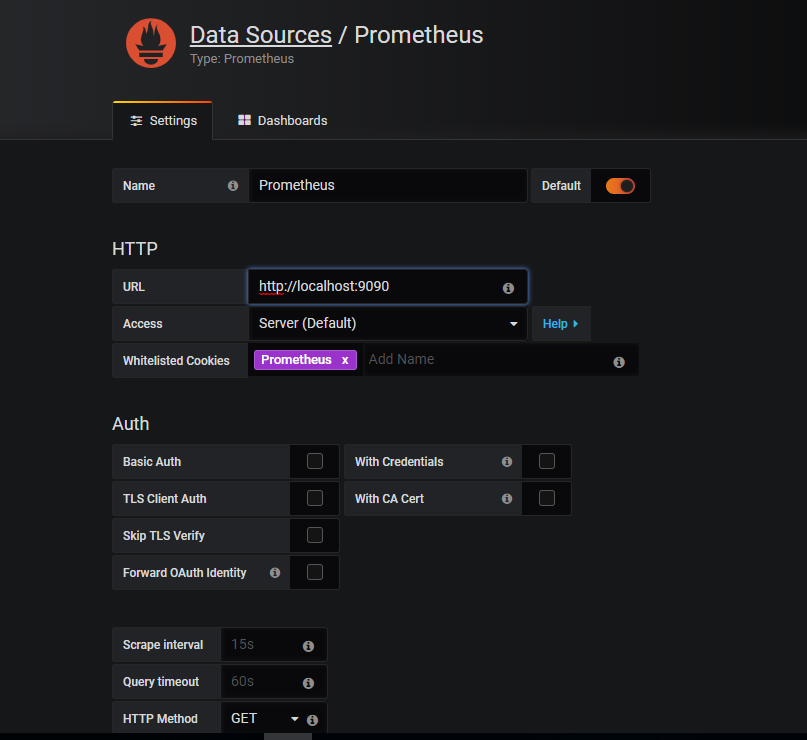The width and height of the screenshot is (807, 740).
Task: Click the Forward OAuth Identity info icon
Action: click(275, 573)
